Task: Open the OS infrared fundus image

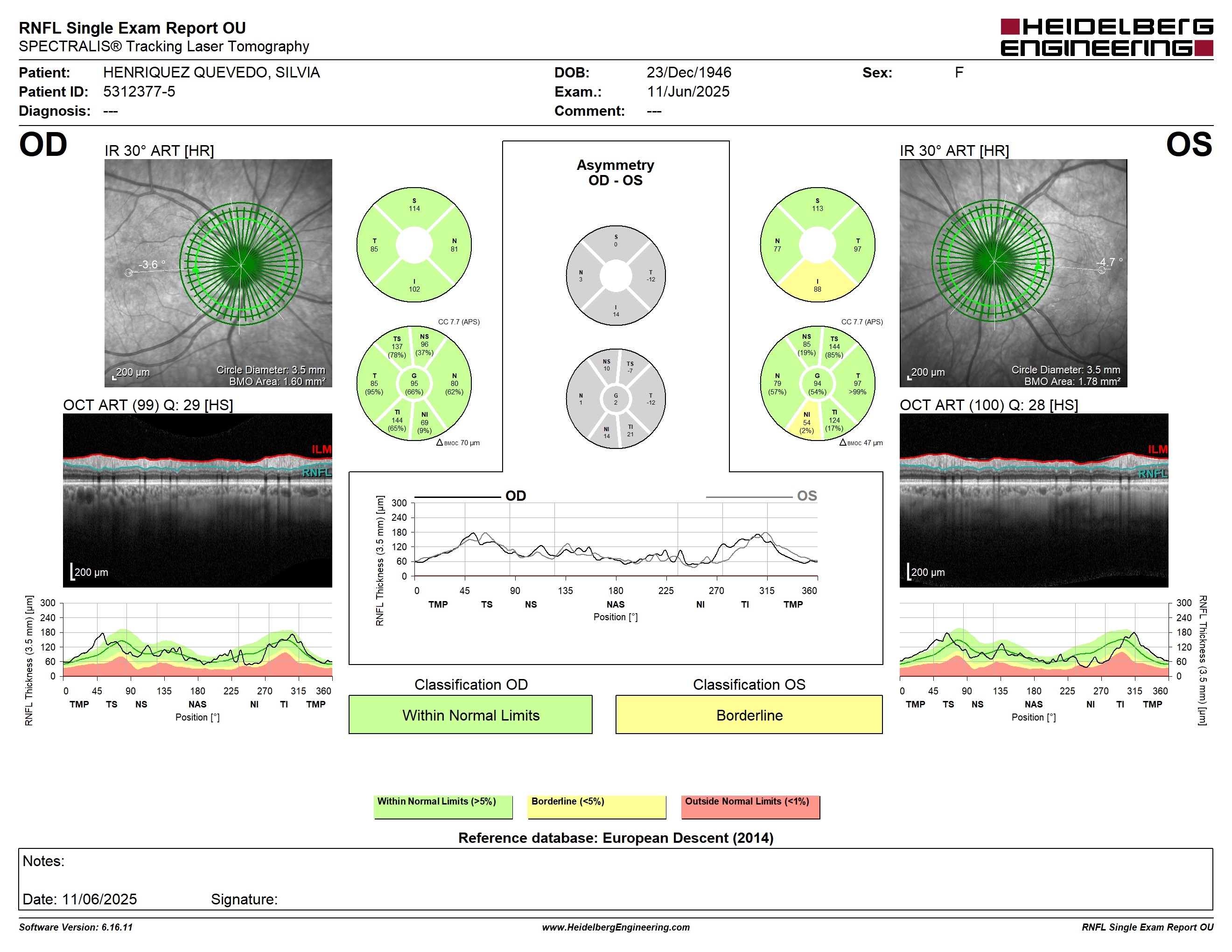Action: (1013, 273)
